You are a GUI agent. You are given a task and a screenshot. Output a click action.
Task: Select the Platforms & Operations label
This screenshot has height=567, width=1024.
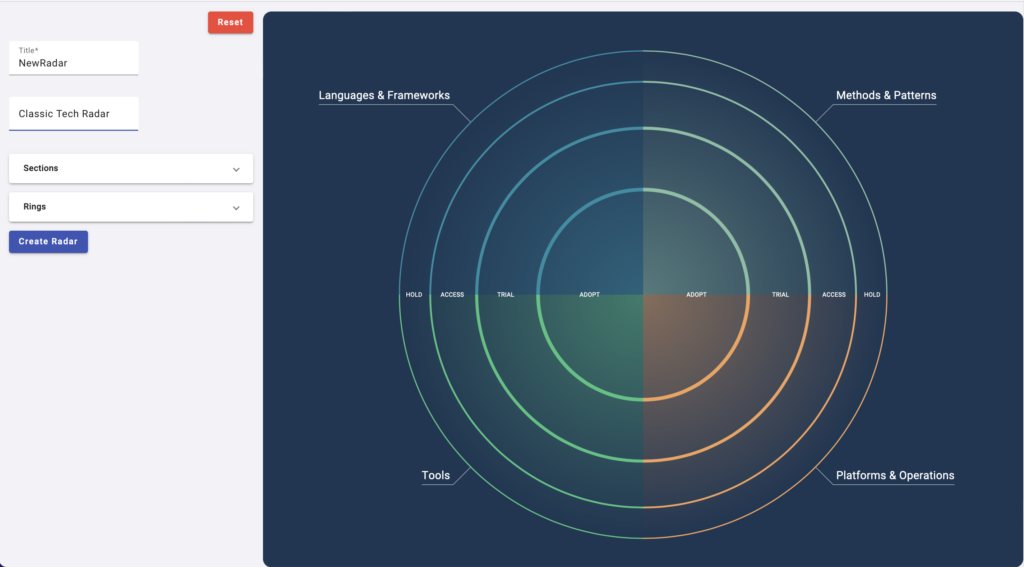pos(894,476)
